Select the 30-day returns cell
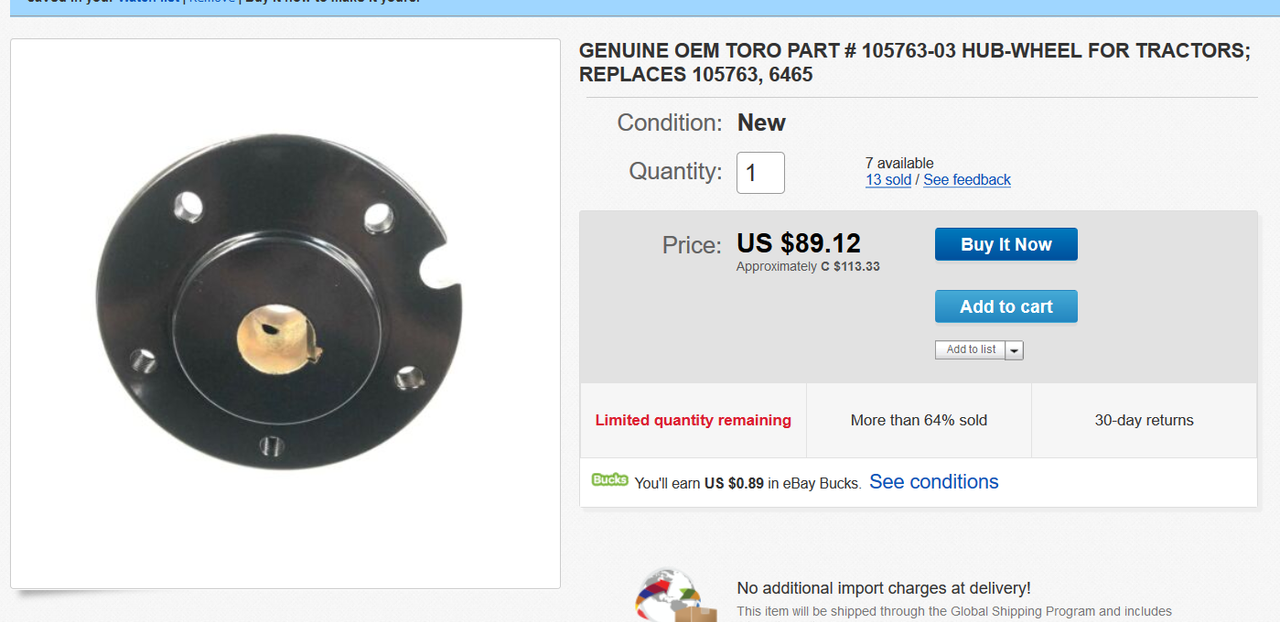The height and width of the screenshot is (622, 1280). 1144,420
